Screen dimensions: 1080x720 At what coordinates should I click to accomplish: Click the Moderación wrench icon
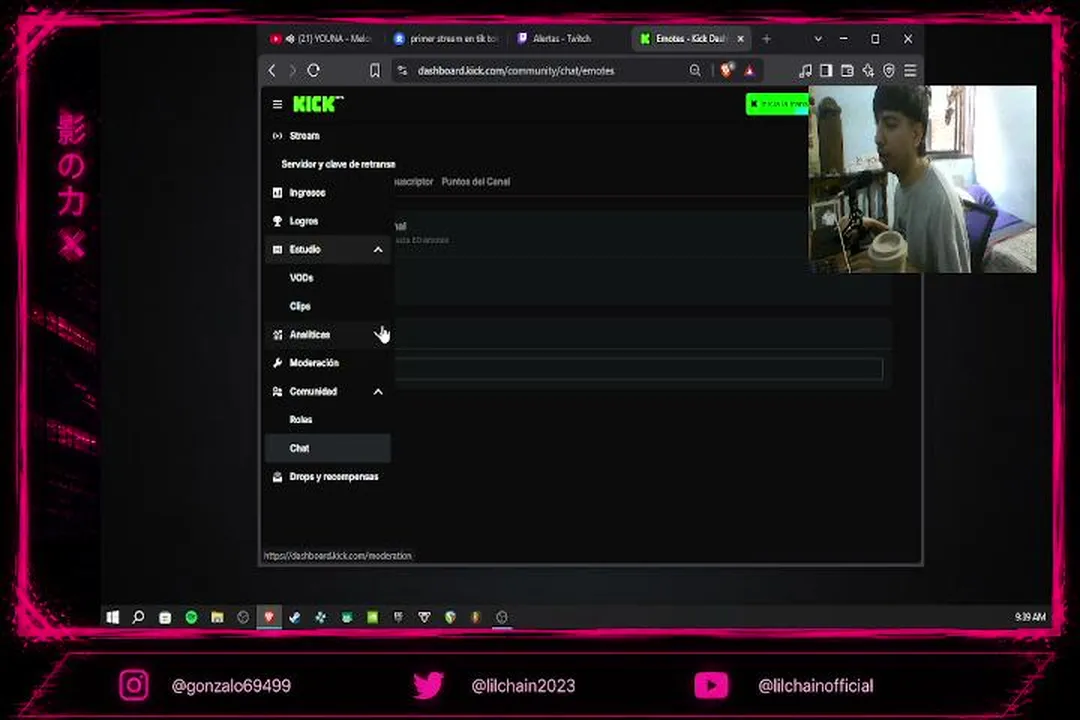coord(277,363)
